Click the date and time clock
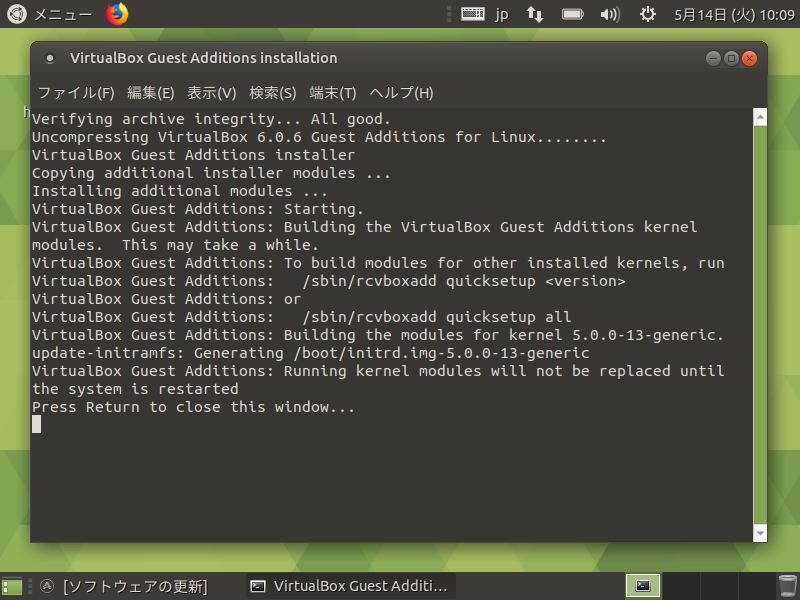 pyautogui.click(x=734, y=14)
